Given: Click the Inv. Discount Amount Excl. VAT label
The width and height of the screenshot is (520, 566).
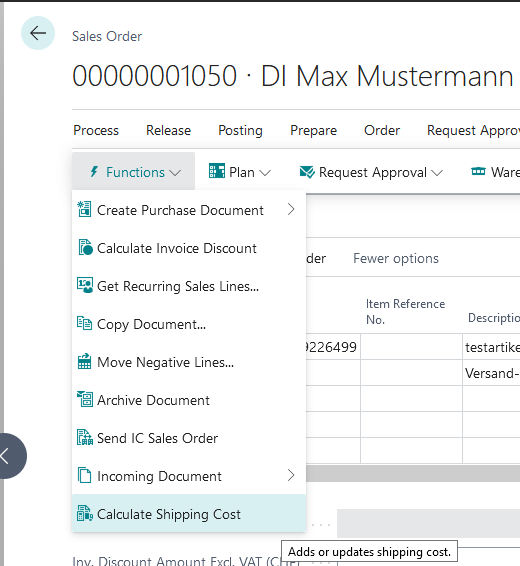Looking at the screenshot, I should tap(186, 561).
